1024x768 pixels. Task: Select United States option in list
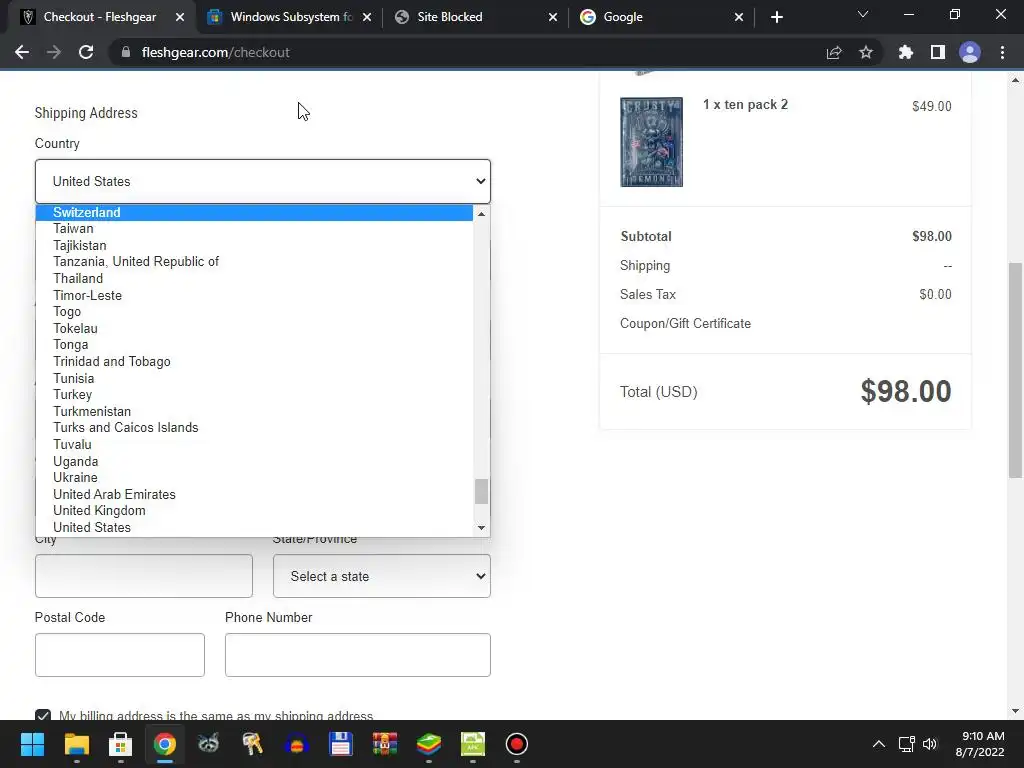click(254, 527)
